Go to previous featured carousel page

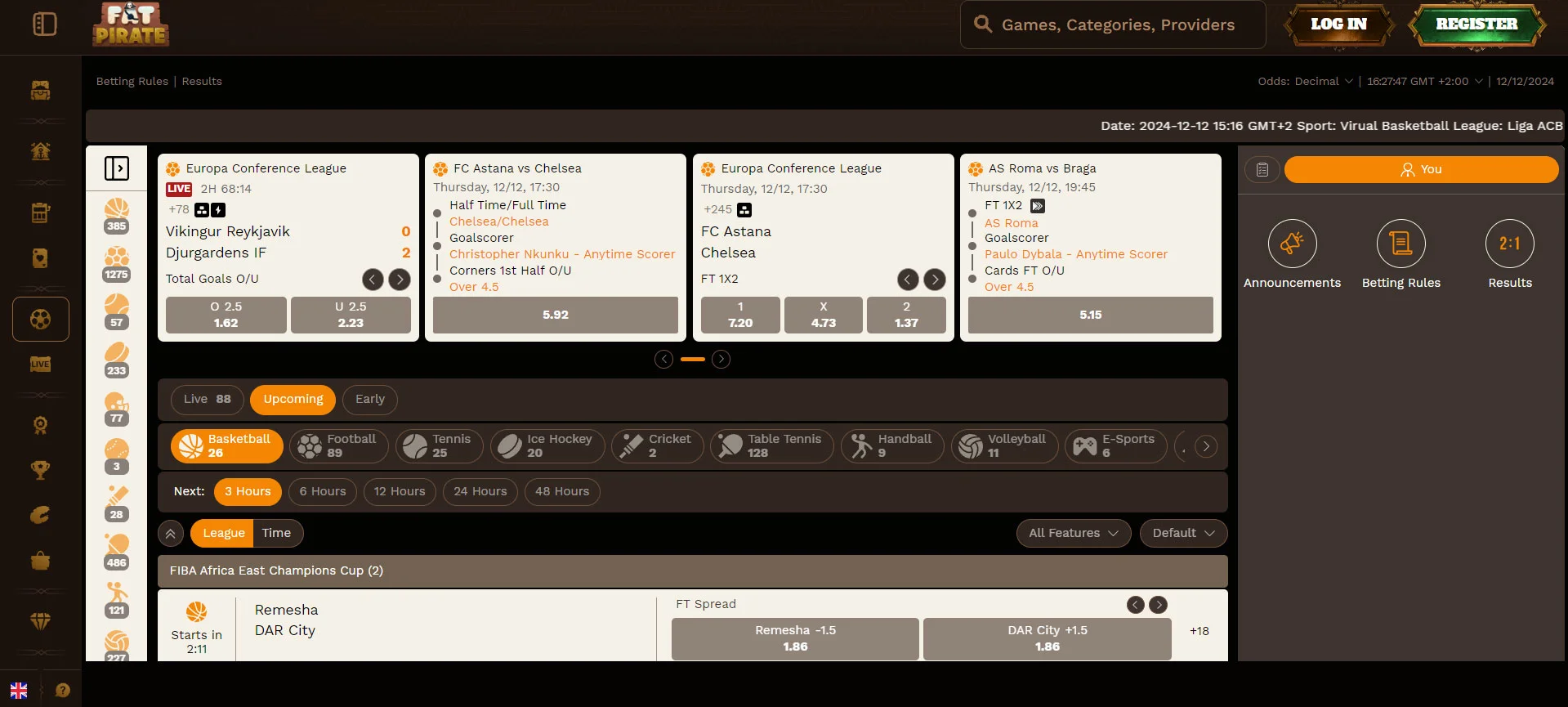663,359
